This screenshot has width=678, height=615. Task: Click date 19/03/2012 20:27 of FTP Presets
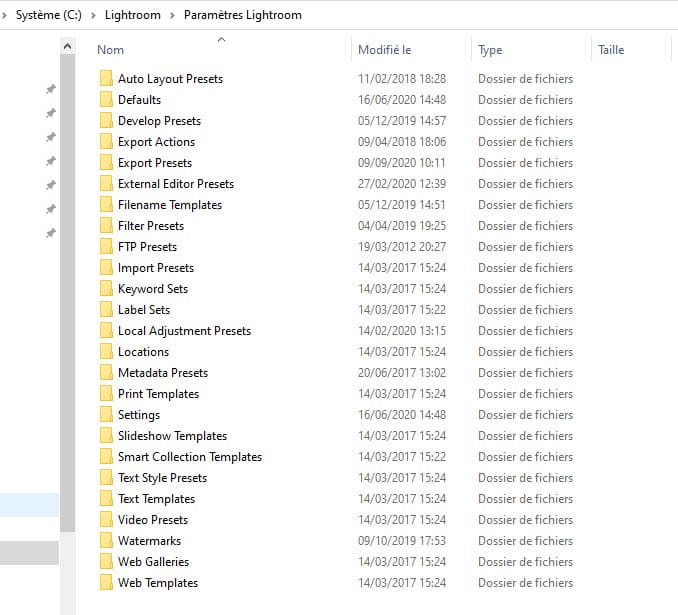[x=402, y=247]
